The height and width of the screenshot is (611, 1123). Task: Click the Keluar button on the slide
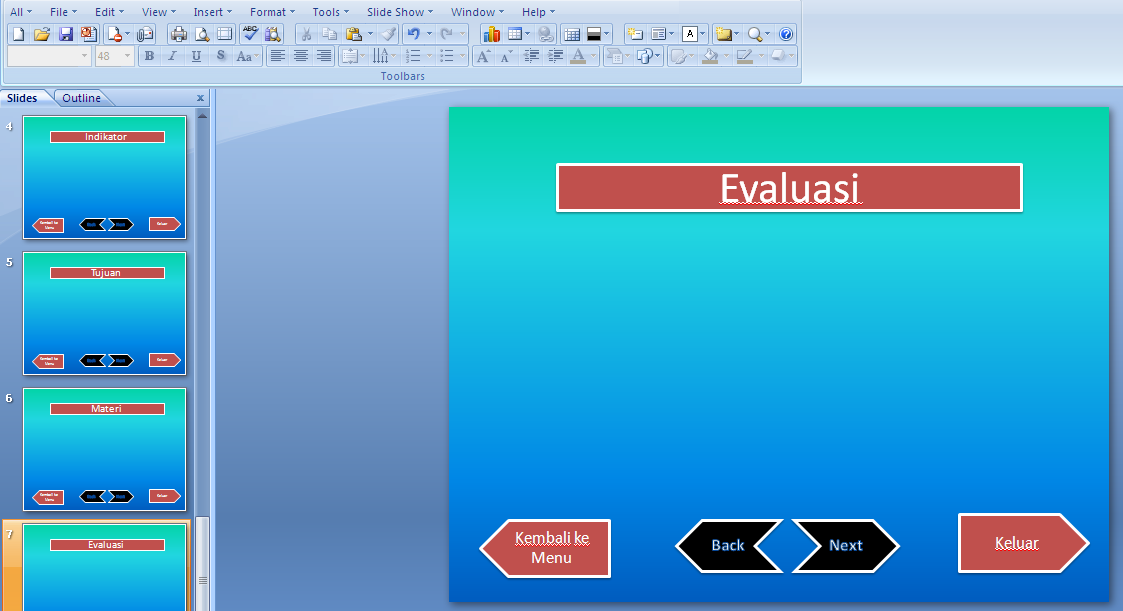(1017, 543)
